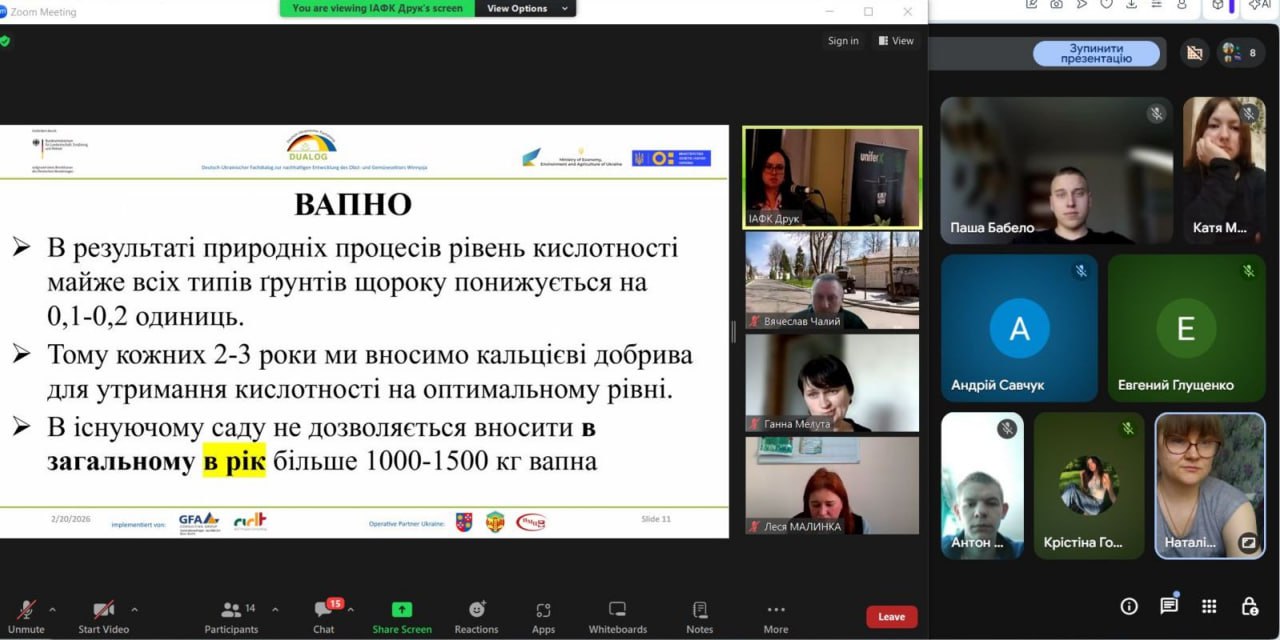Screen dimensions: 1280x640
Task: Open Whiteboards in Zoom
Action: [617, 617]
